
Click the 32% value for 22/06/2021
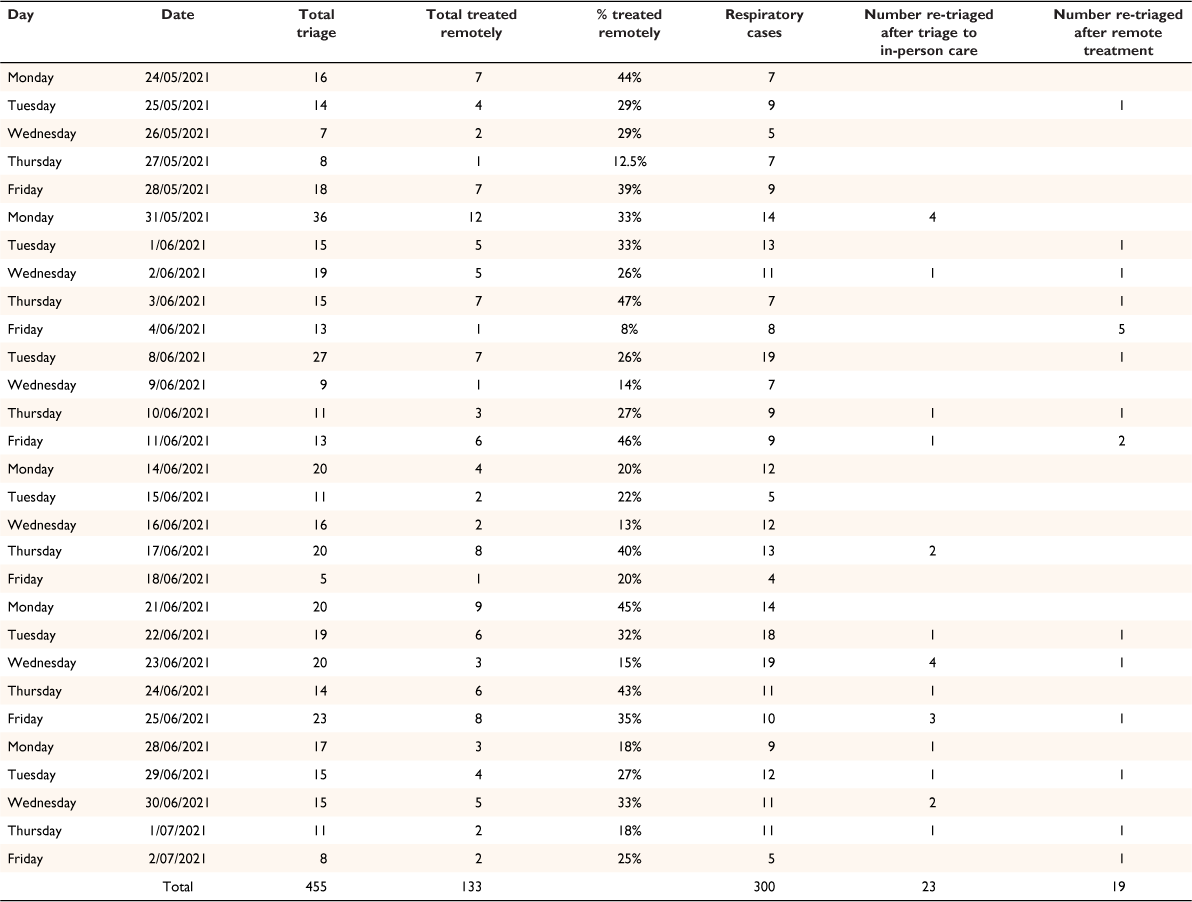click(629, 635)
